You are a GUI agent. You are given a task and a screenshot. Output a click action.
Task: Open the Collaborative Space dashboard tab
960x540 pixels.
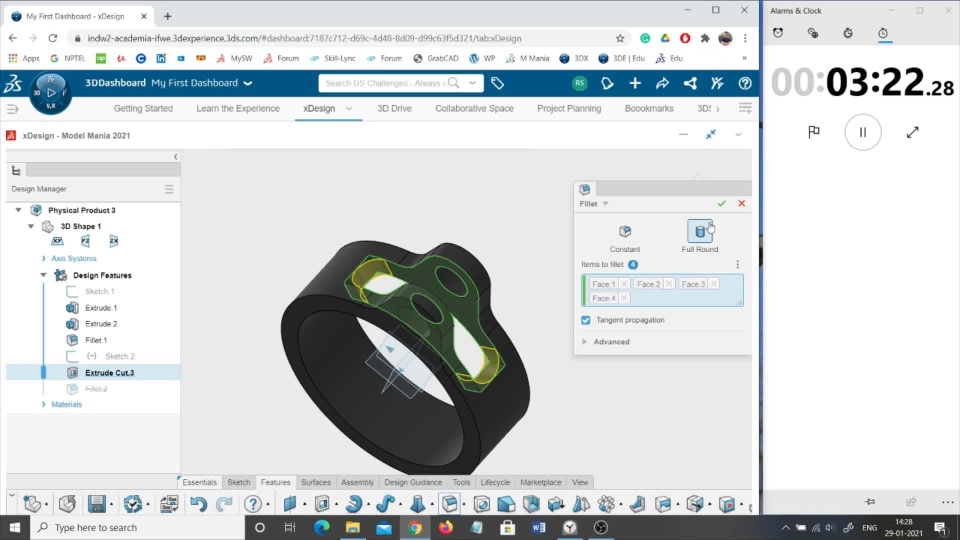click(474, 108)
